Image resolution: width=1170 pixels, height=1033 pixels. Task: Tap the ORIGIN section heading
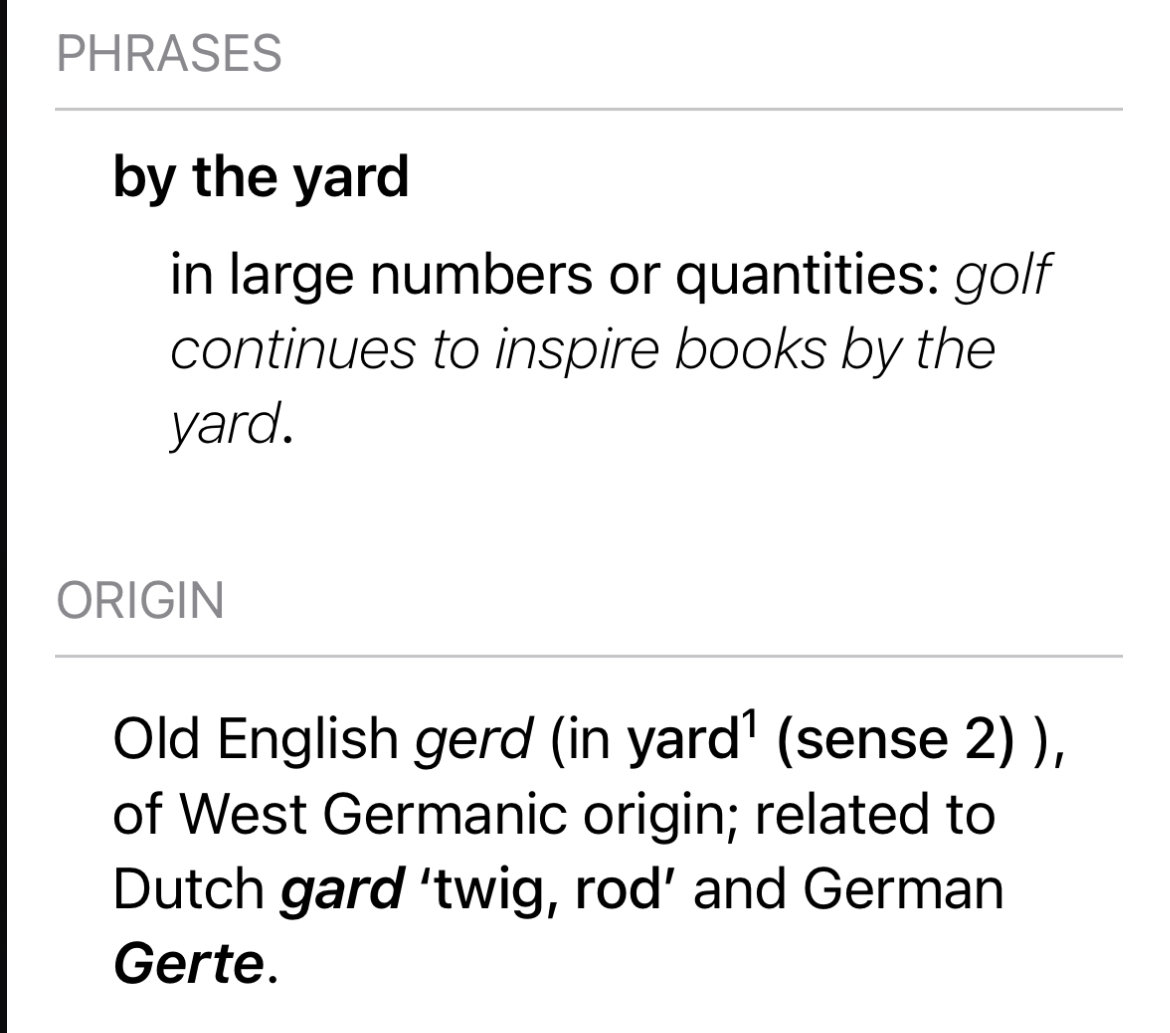point(140,600)
